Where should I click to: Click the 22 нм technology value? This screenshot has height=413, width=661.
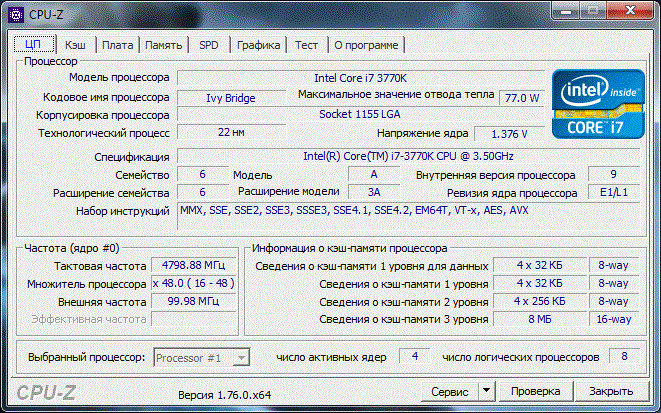pos(231,132)
